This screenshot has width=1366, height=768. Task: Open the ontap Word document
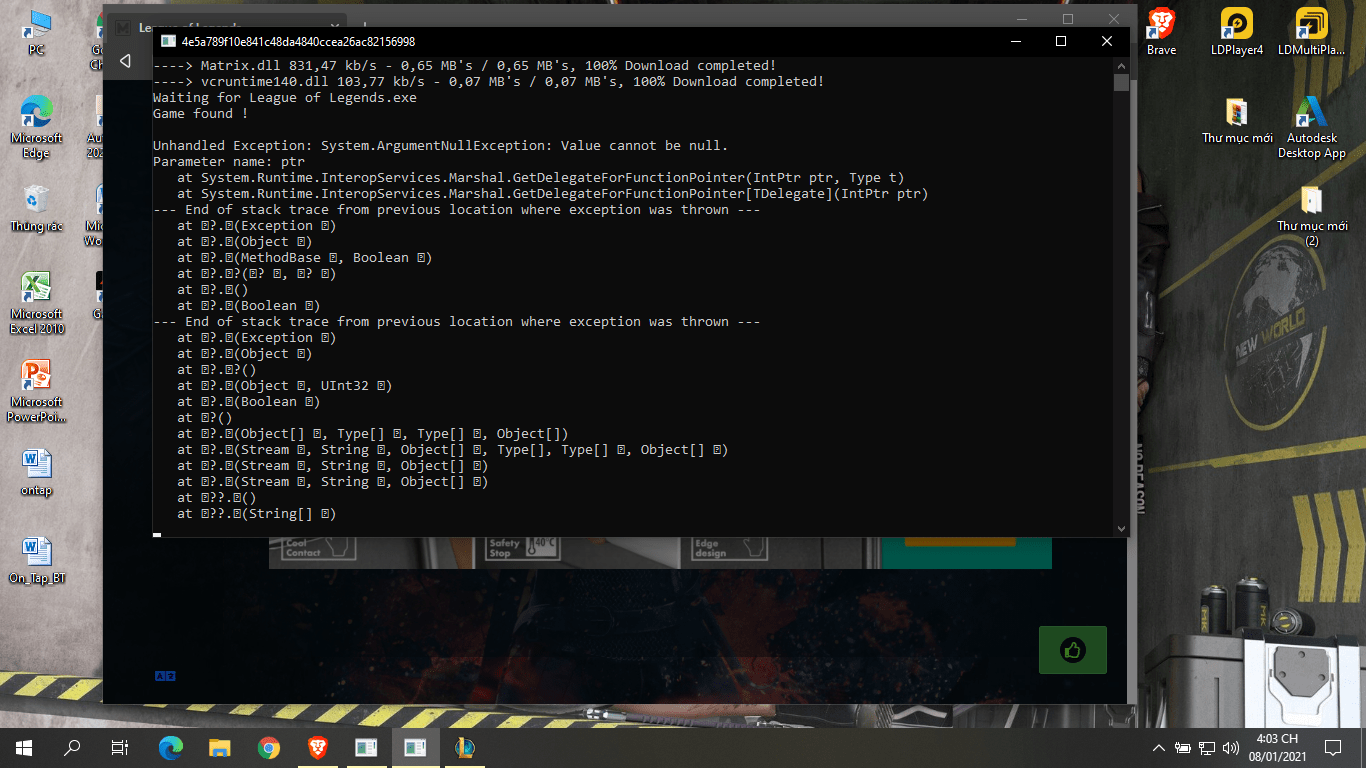click(36, 472)
